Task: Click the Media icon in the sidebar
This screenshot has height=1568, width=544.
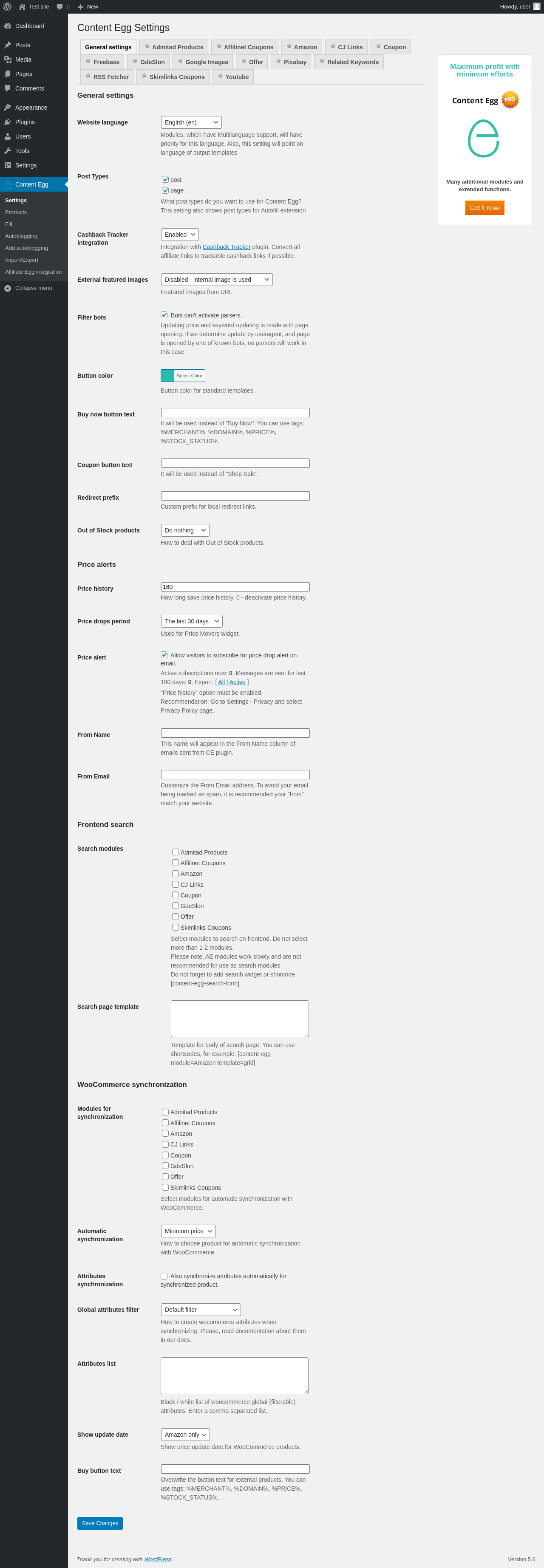Action: click(x=8, y=59)
